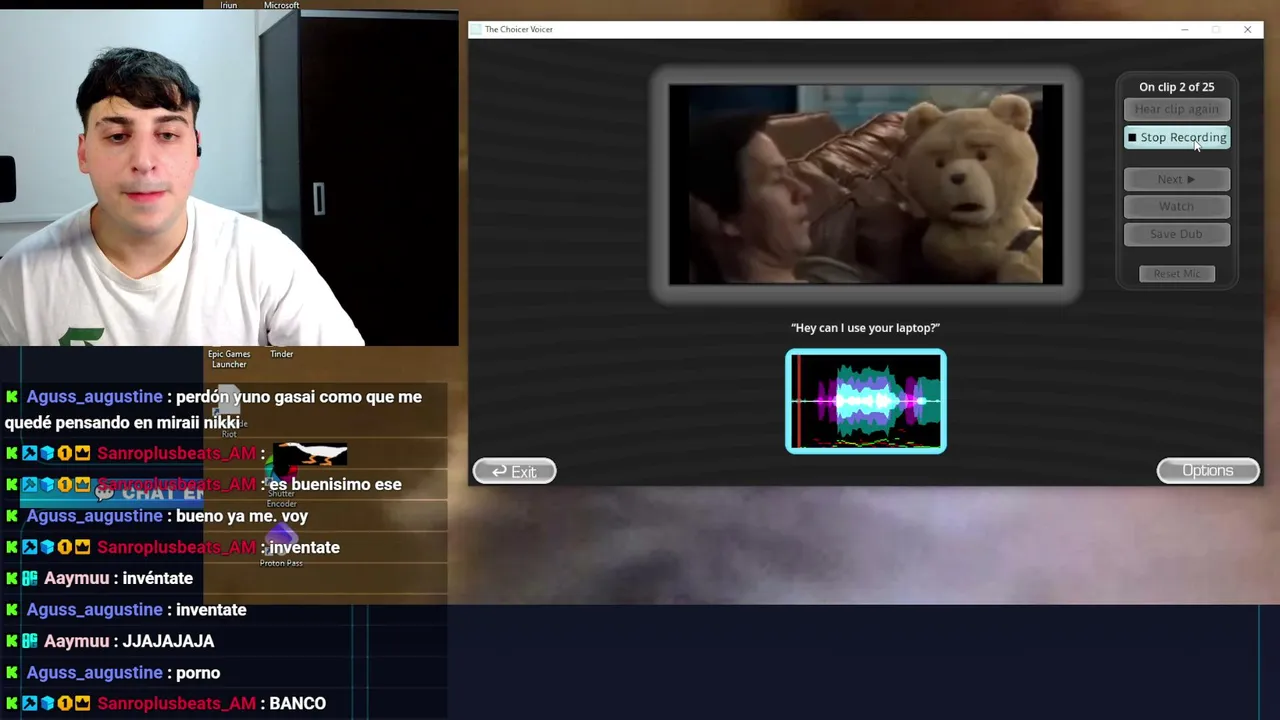The image size is (1280, 720).
Task: Click the chat message "BANCO"
Action: (297, 704)
